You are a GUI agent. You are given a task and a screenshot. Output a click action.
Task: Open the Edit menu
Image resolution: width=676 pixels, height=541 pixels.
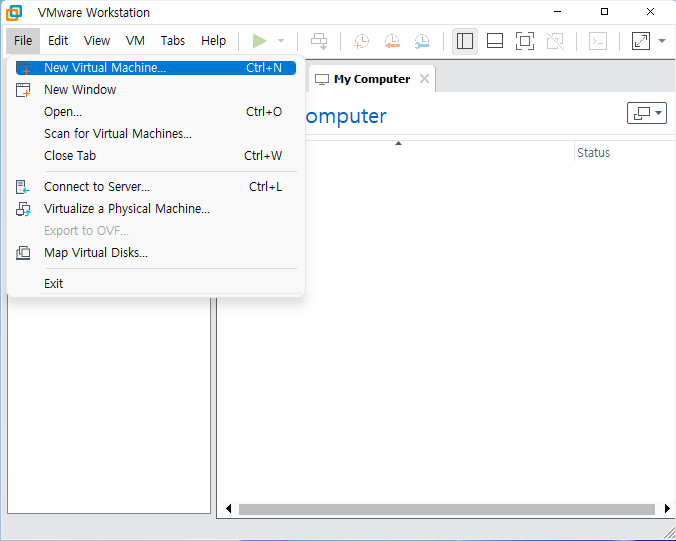point(58,41)
